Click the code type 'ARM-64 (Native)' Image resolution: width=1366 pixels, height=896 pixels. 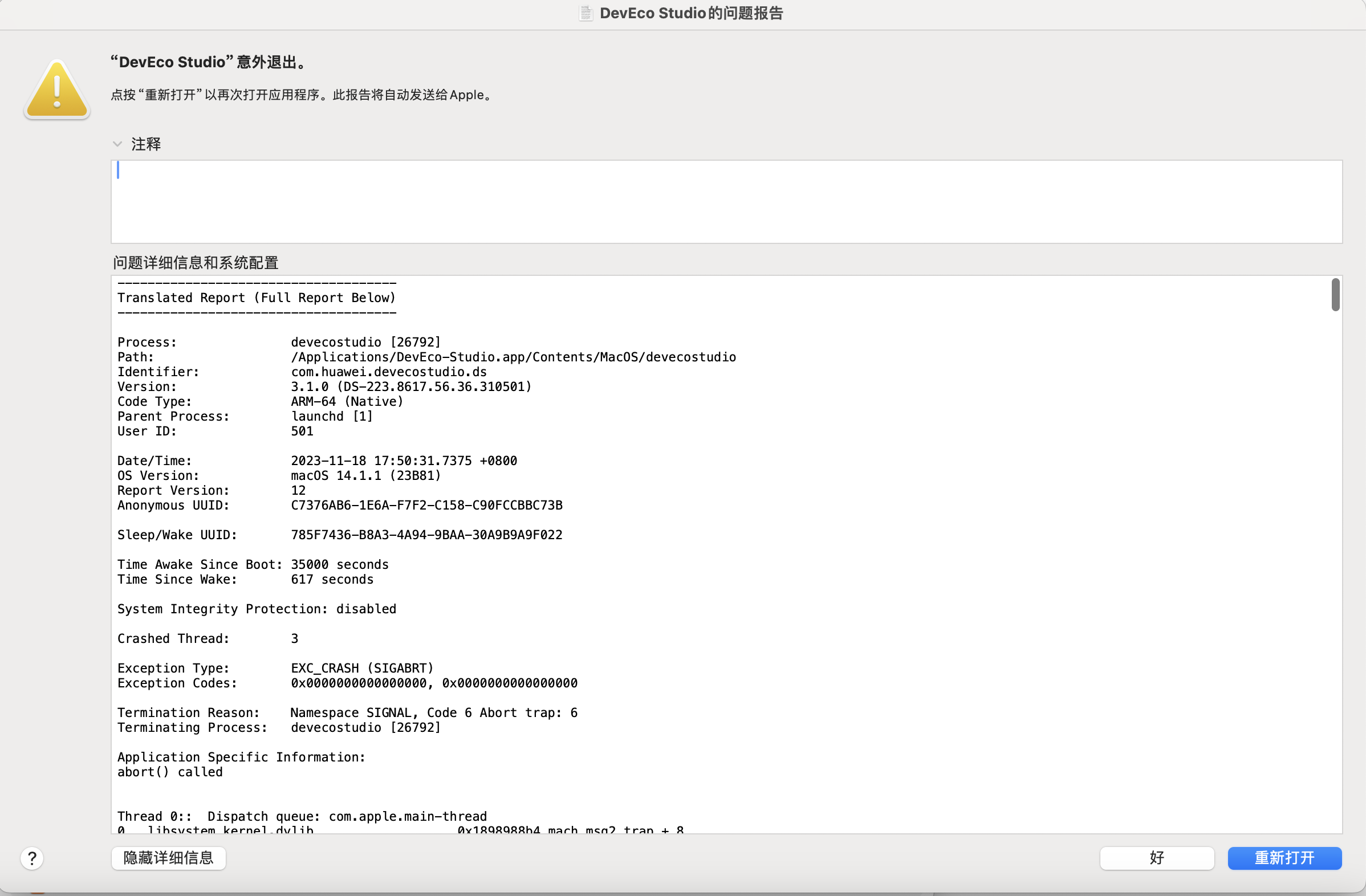click(347, 401)
